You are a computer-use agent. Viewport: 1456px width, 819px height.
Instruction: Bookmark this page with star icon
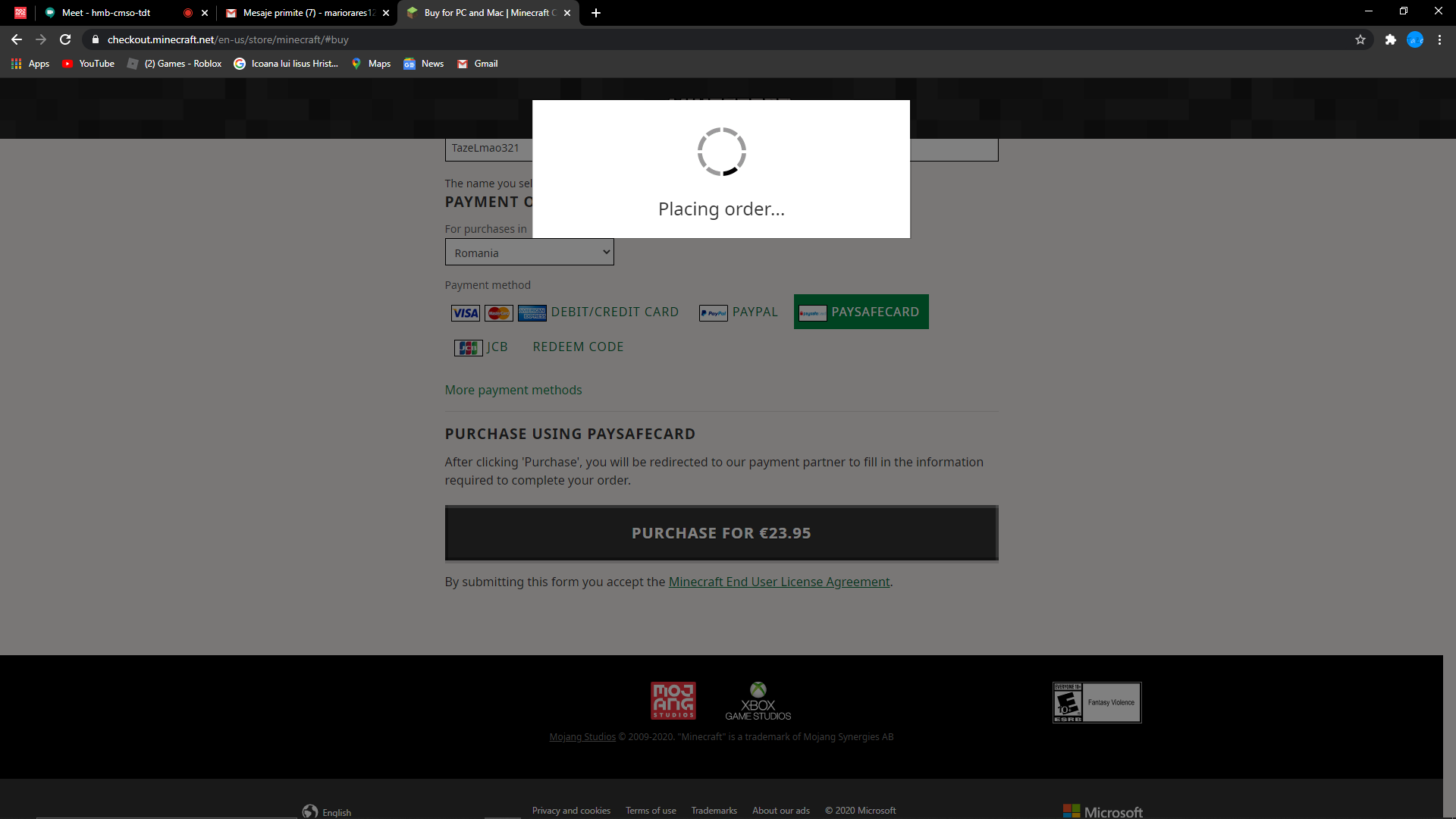click(x=1360, y=39)
